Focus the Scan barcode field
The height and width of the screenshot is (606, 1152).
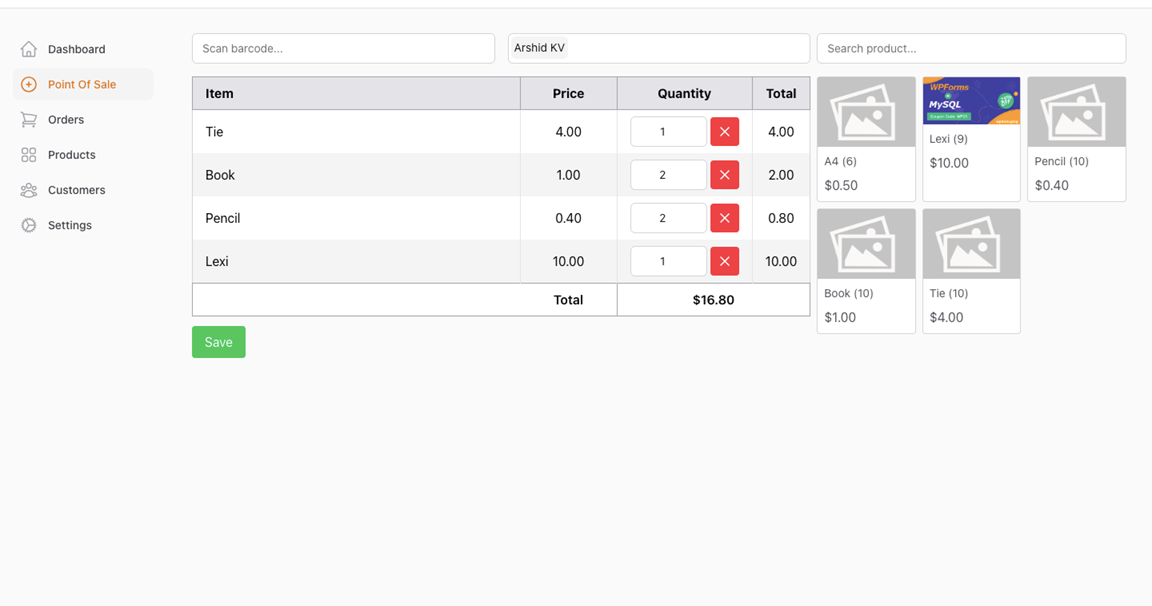pos(343,48)
